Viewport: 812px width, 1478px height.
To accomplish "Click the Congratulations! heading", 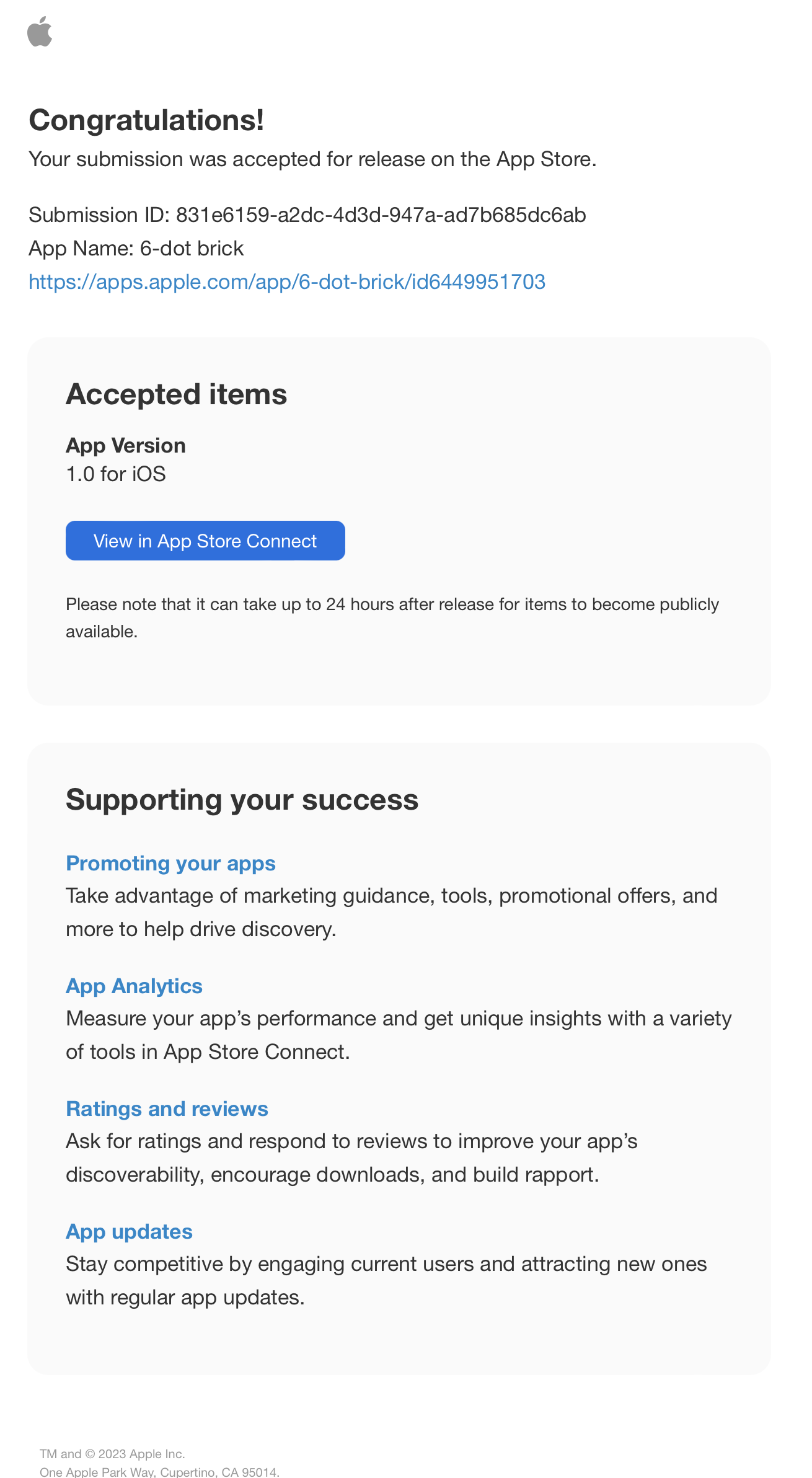I will coord(146,120).
